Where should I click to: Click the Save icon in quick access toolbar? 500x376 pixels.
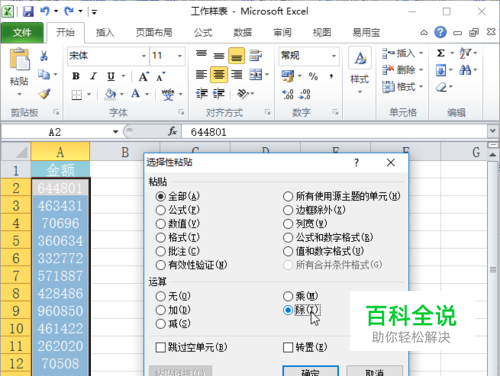pyautogui.click(x=28, y=12)
